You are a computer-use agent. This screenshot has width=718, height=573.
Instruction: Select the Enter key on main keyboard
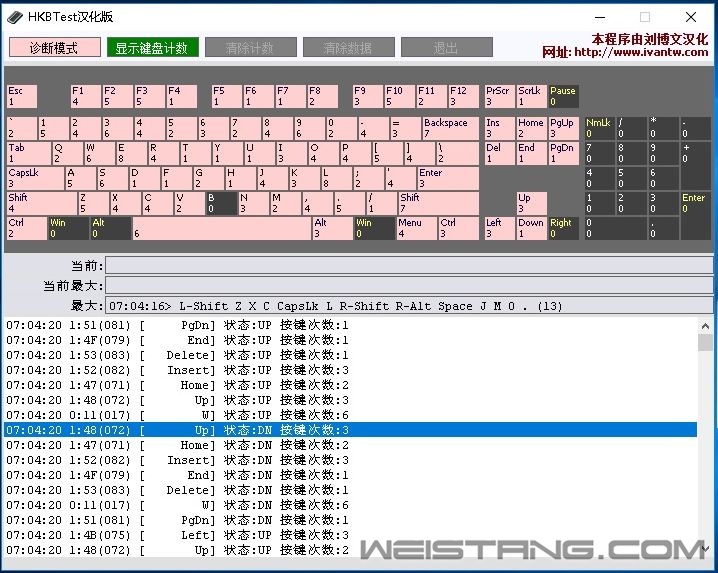pyautogui.click(x=447, y=178)
